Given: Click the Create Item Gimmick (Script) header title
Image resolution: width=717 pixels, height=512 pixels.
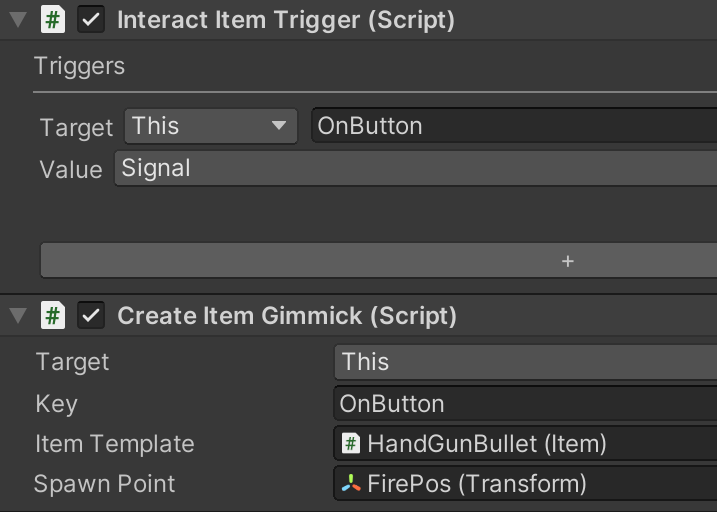Looking at the screenshot, I should [287, 316].
